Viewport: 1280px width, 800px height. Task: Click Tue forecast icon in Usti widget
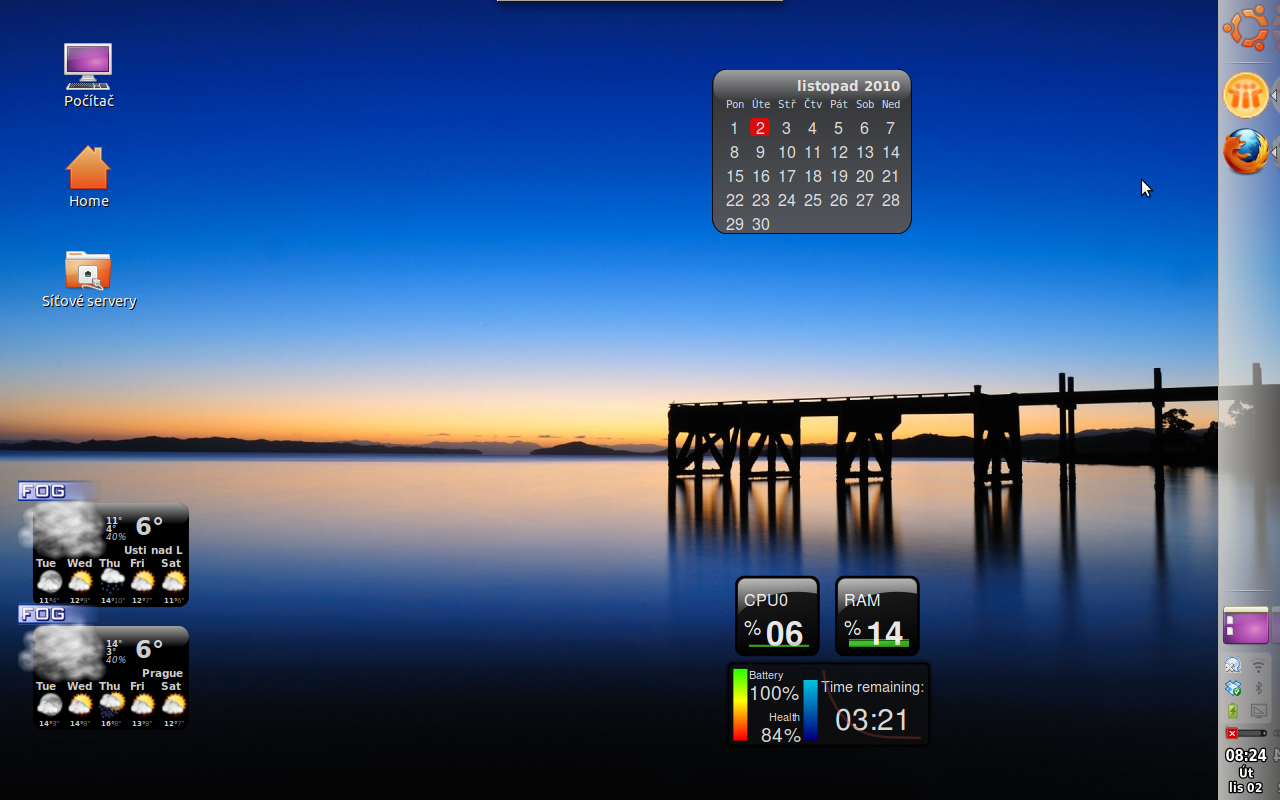pos(49,581)
